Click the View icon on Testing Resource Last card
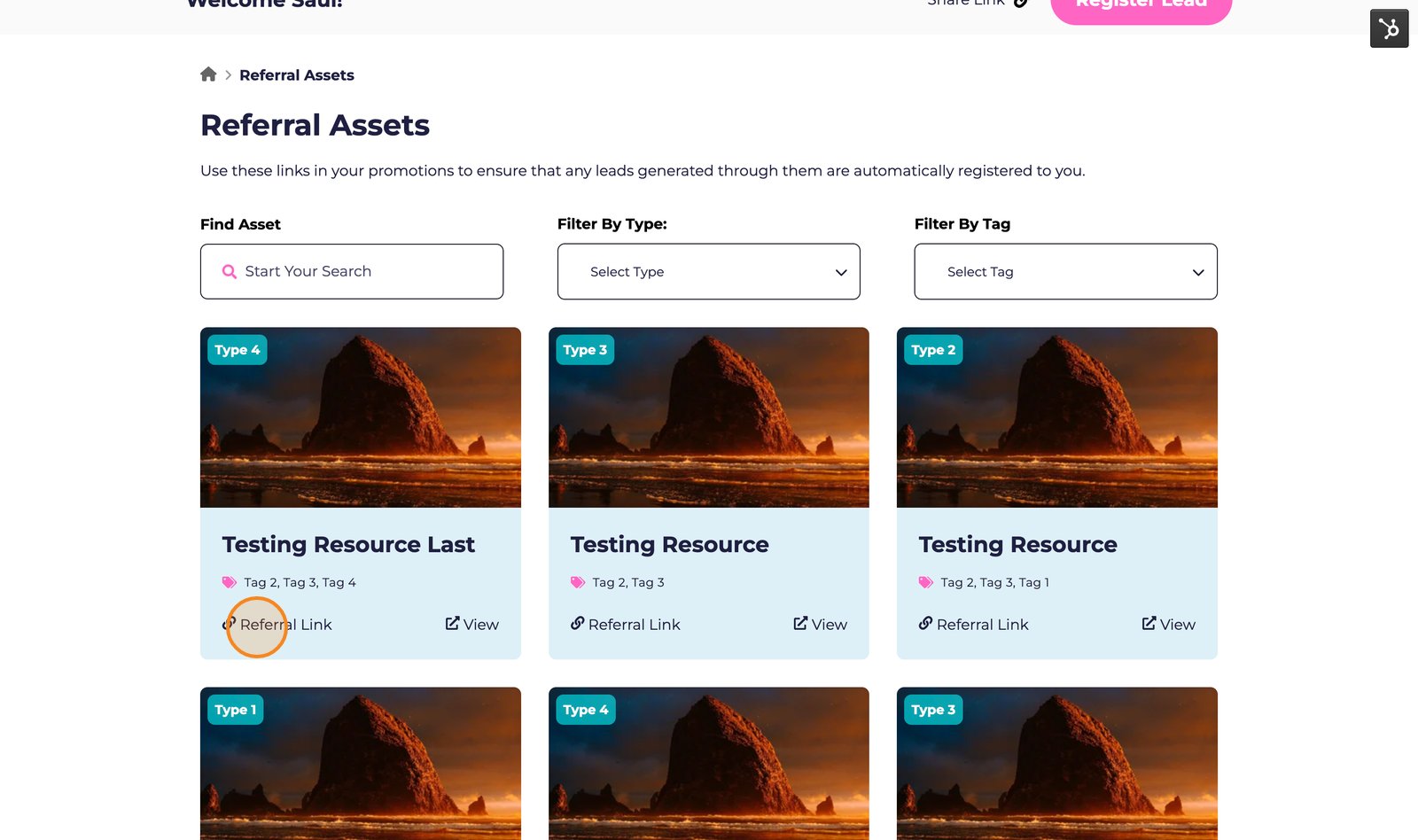 tap(452, 623)
